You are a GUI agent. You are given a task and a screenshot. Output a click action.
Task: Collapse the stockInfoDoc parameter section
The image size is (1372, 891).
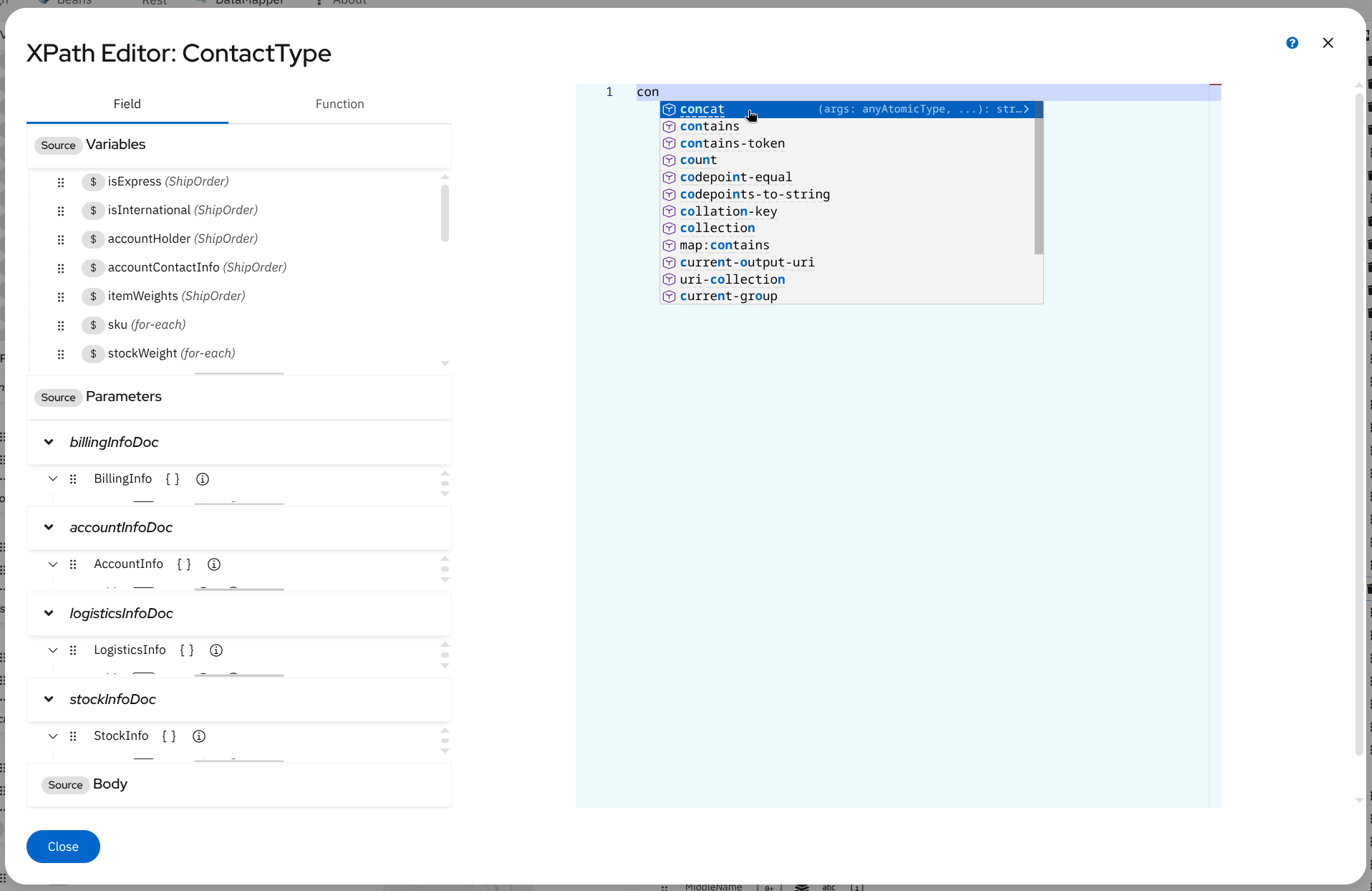(x=49, y=699)
